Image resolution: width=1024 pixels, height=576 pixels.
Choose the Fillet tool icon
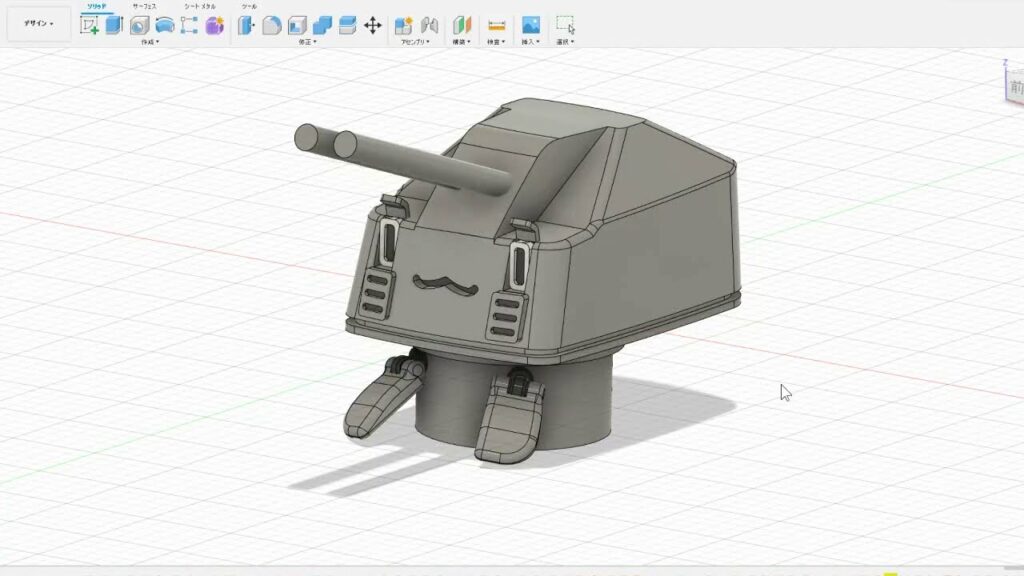pos(271,25)
